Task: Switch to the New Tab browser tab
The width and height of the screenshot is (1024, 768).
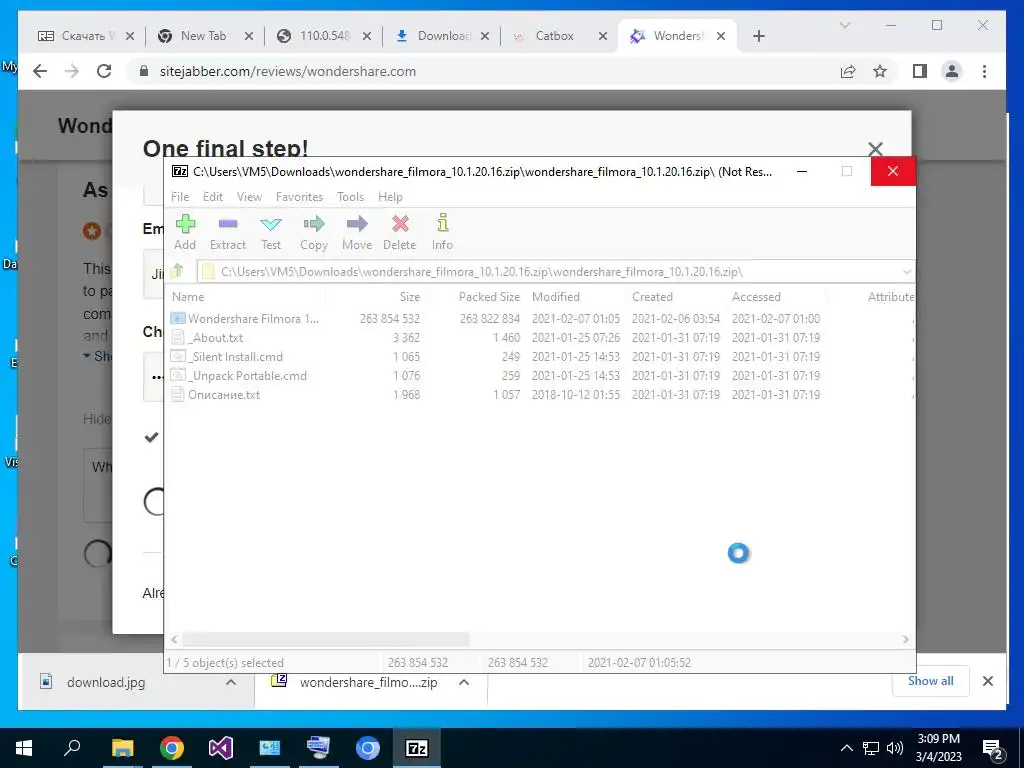Action: [x=203, y=36]
